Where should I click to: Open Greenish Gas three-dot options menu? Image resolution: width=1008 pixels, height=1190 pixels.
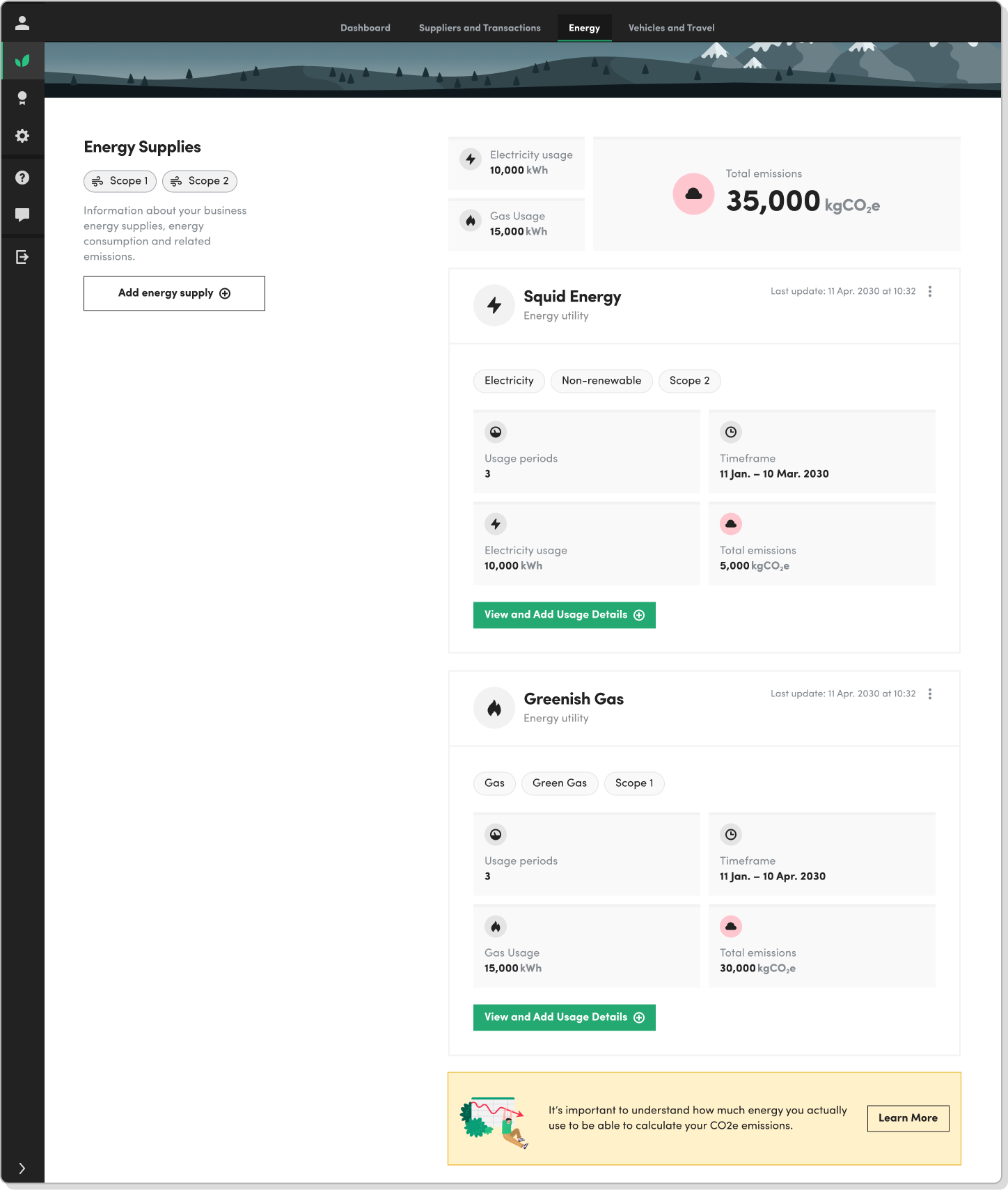pyautogui.click(x=930, y=694)
